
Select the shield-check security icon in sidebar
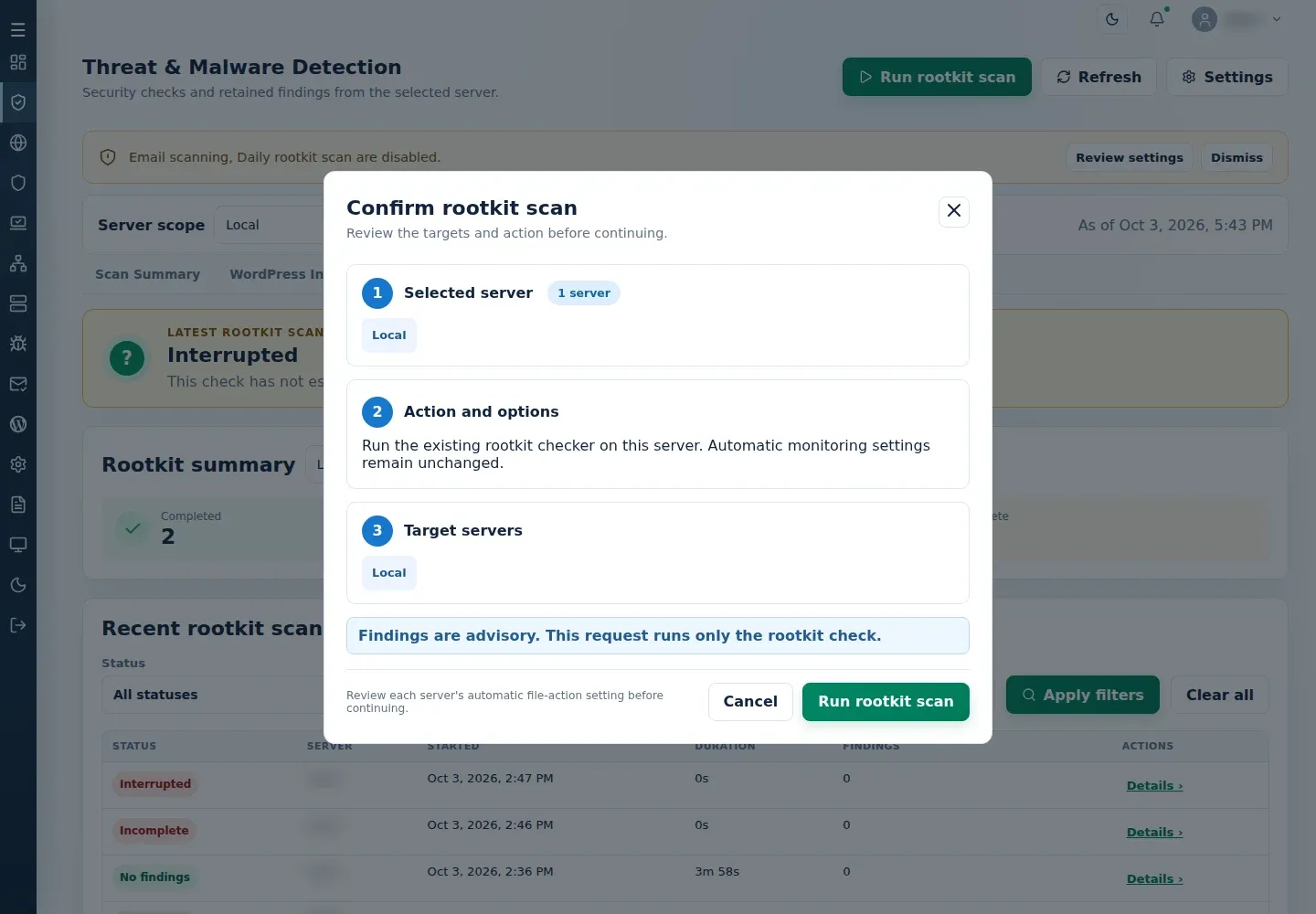tap(18, 102)
